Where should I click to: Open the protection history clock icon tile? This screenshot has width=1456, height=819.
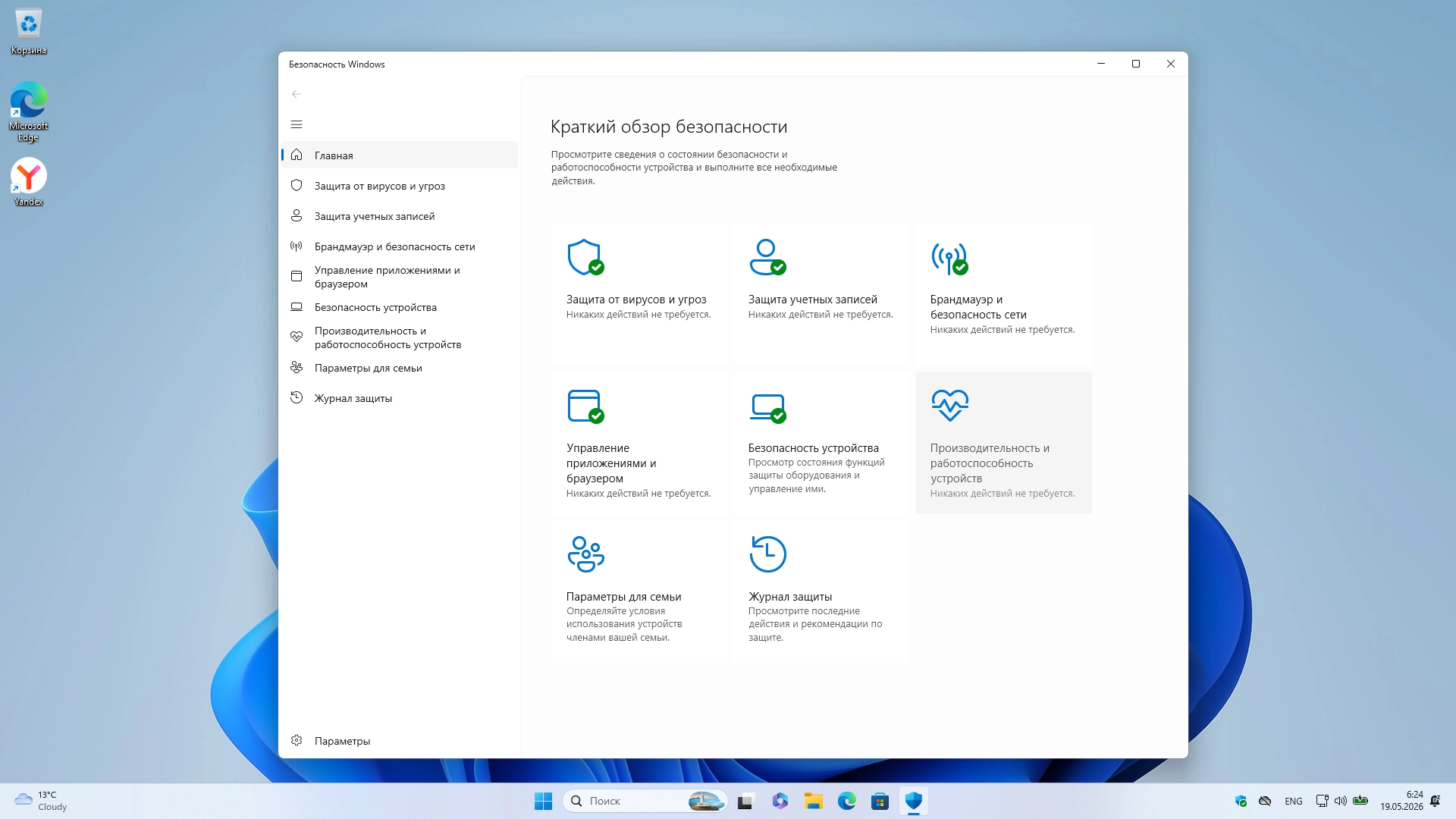(767, 554)
